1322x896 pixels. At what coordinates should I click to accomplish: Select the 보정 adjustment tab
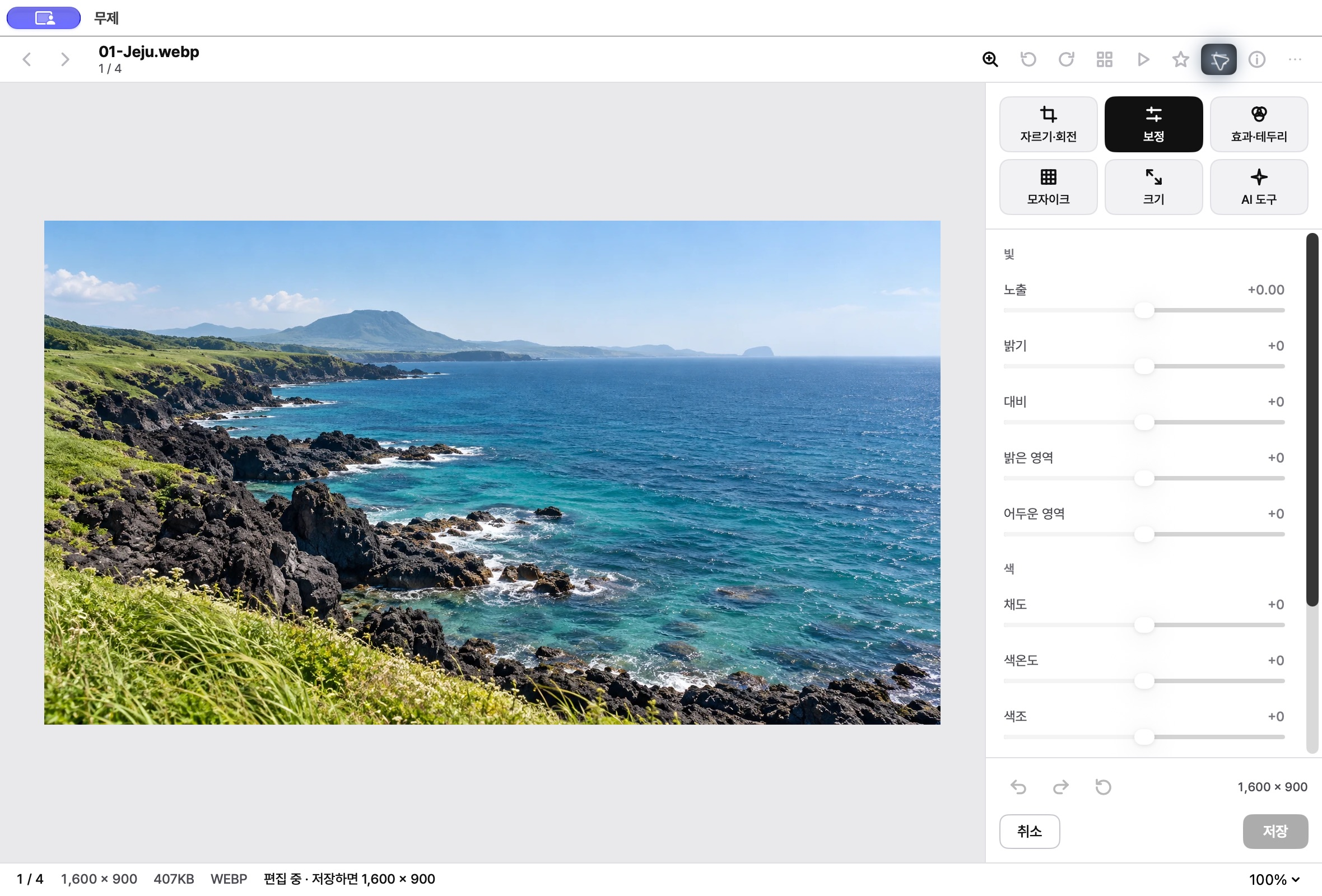(x=1153, y=124)
